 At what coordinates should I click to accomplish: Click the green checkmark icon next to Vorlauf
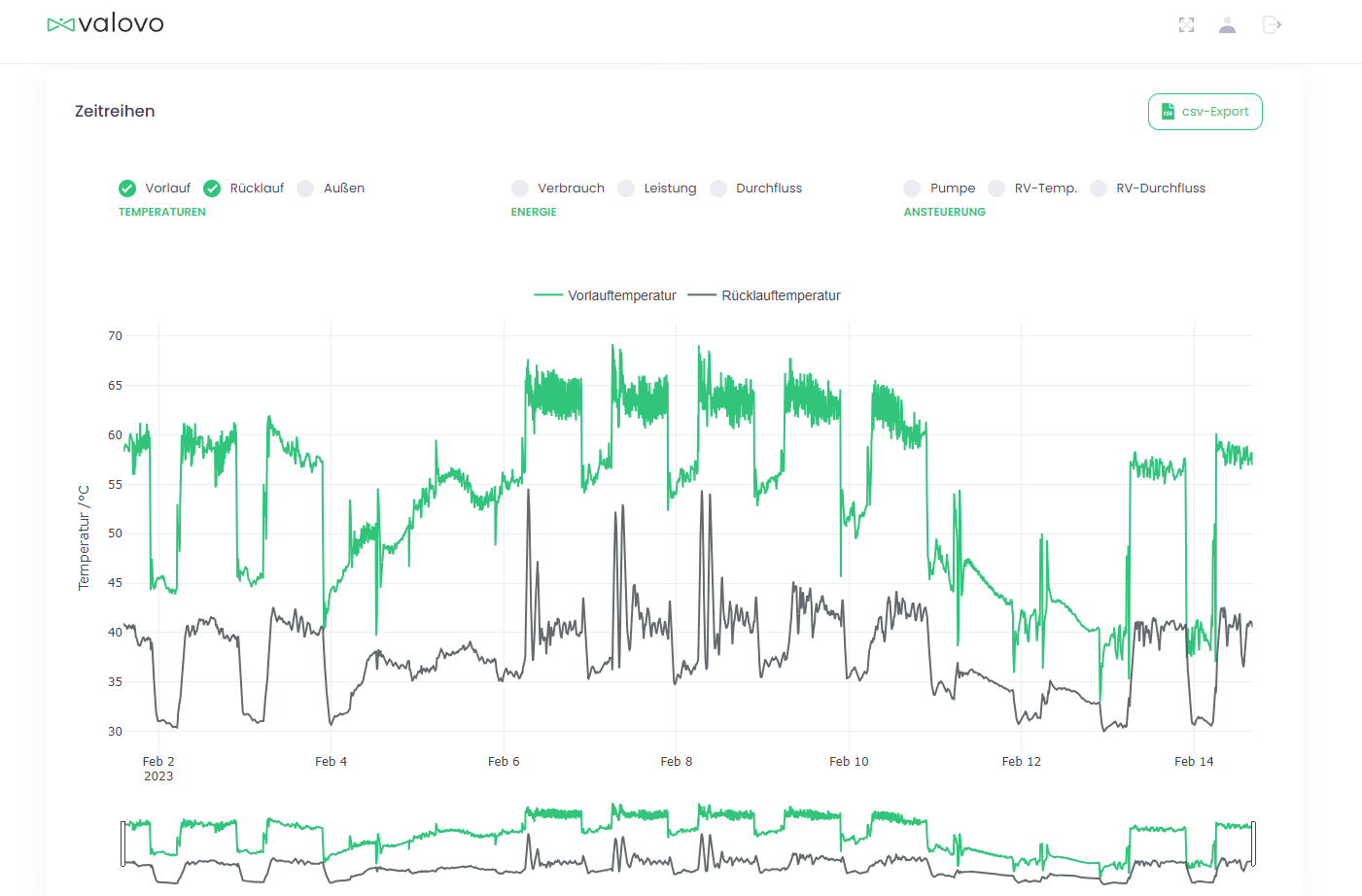126,188
